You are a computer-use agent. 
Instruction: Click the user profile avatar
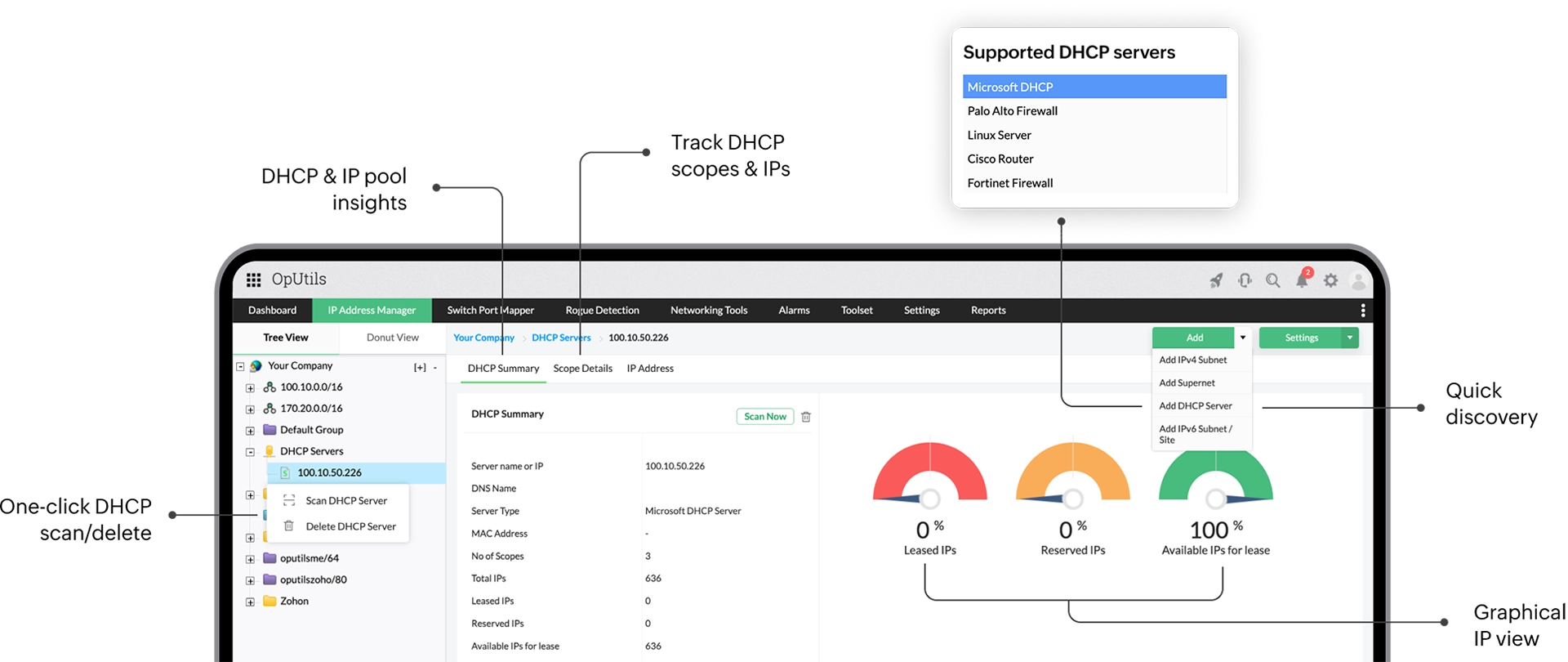coord(1359,280)
